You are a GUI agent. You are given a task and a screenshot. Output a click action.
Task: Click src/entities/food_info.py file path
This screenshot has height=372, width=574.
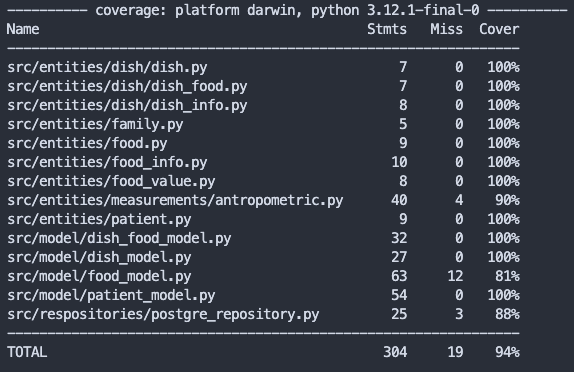point(107,163)
